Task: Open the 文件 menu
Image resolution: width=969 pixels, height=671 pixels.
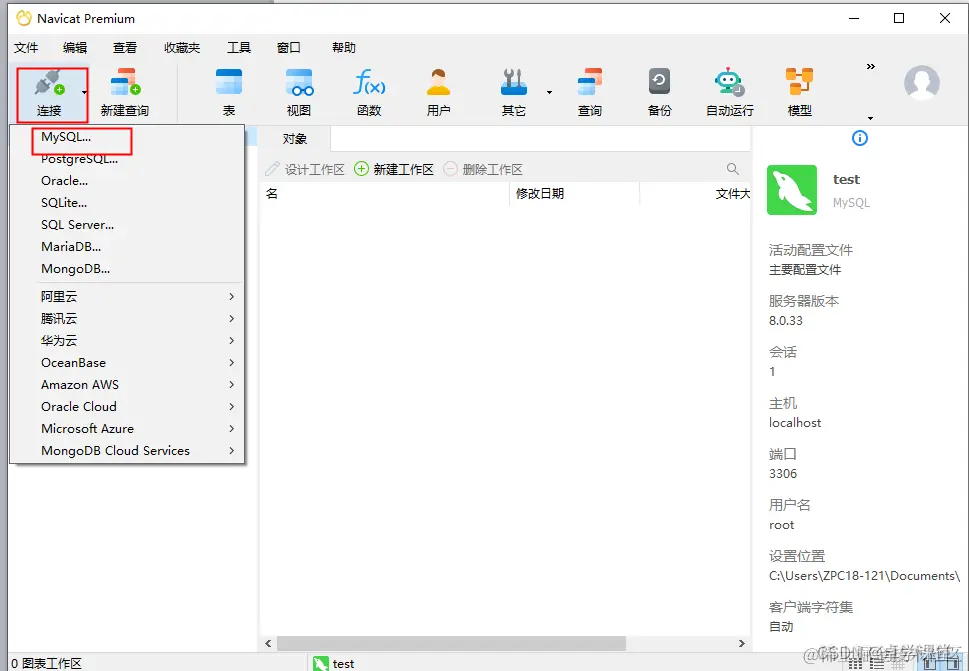Action: click(x=26, y=48)
